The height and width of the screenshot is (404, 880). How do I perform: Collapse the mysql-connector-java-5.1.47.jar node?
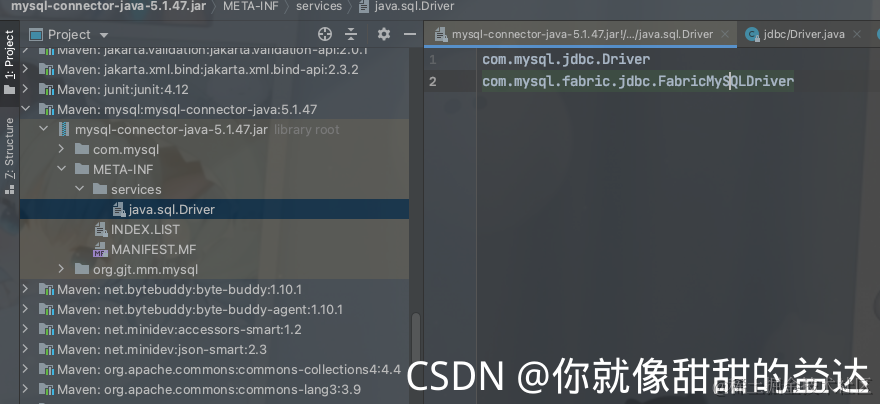pyautogui.click(x=43, y=129)
